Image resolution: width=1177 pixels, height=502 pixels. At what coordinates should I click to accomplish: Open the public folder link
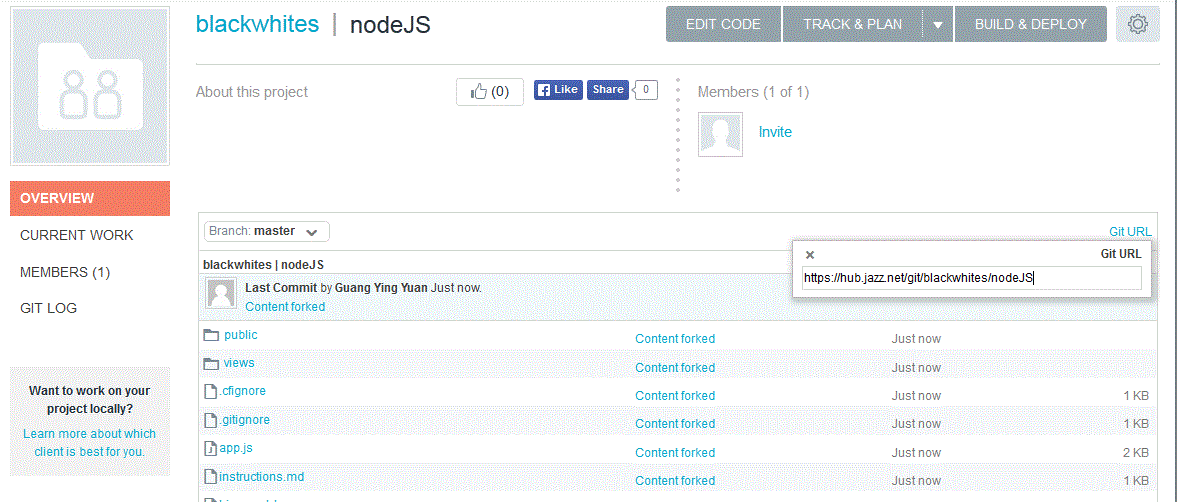point(240,335)
